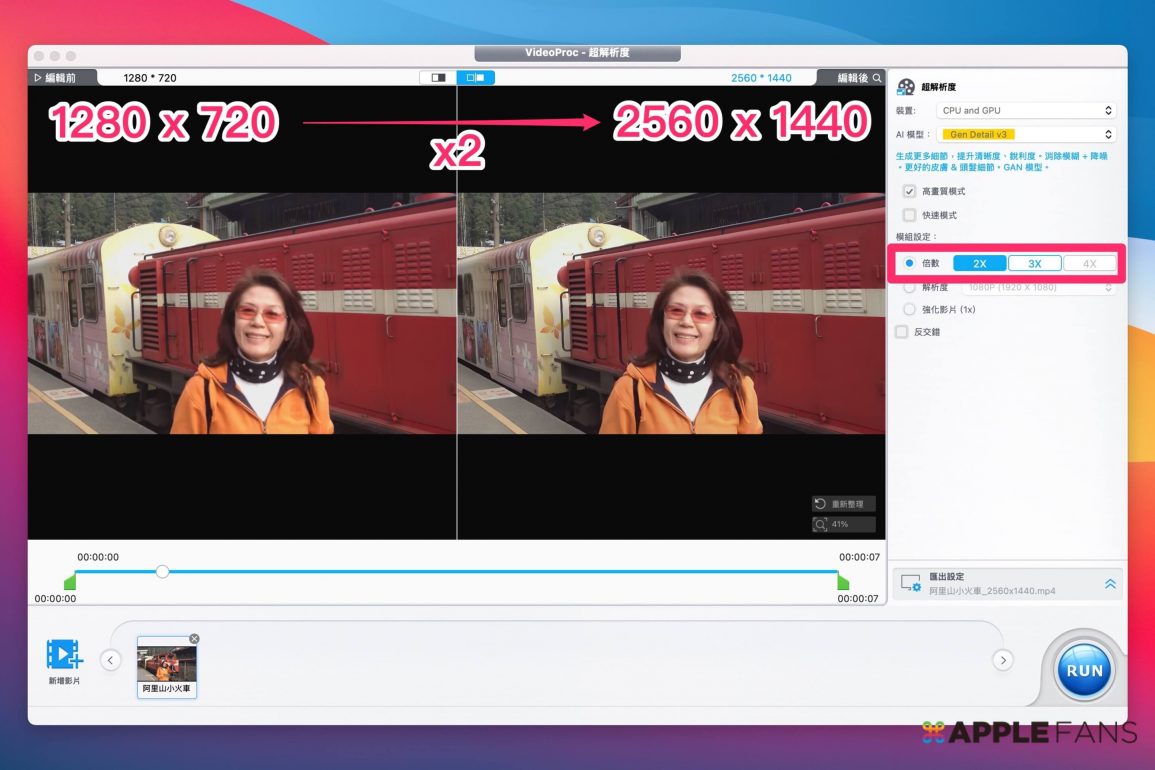
Task: Click the Add Video (新增影片) icon
Action: point(64,655)
